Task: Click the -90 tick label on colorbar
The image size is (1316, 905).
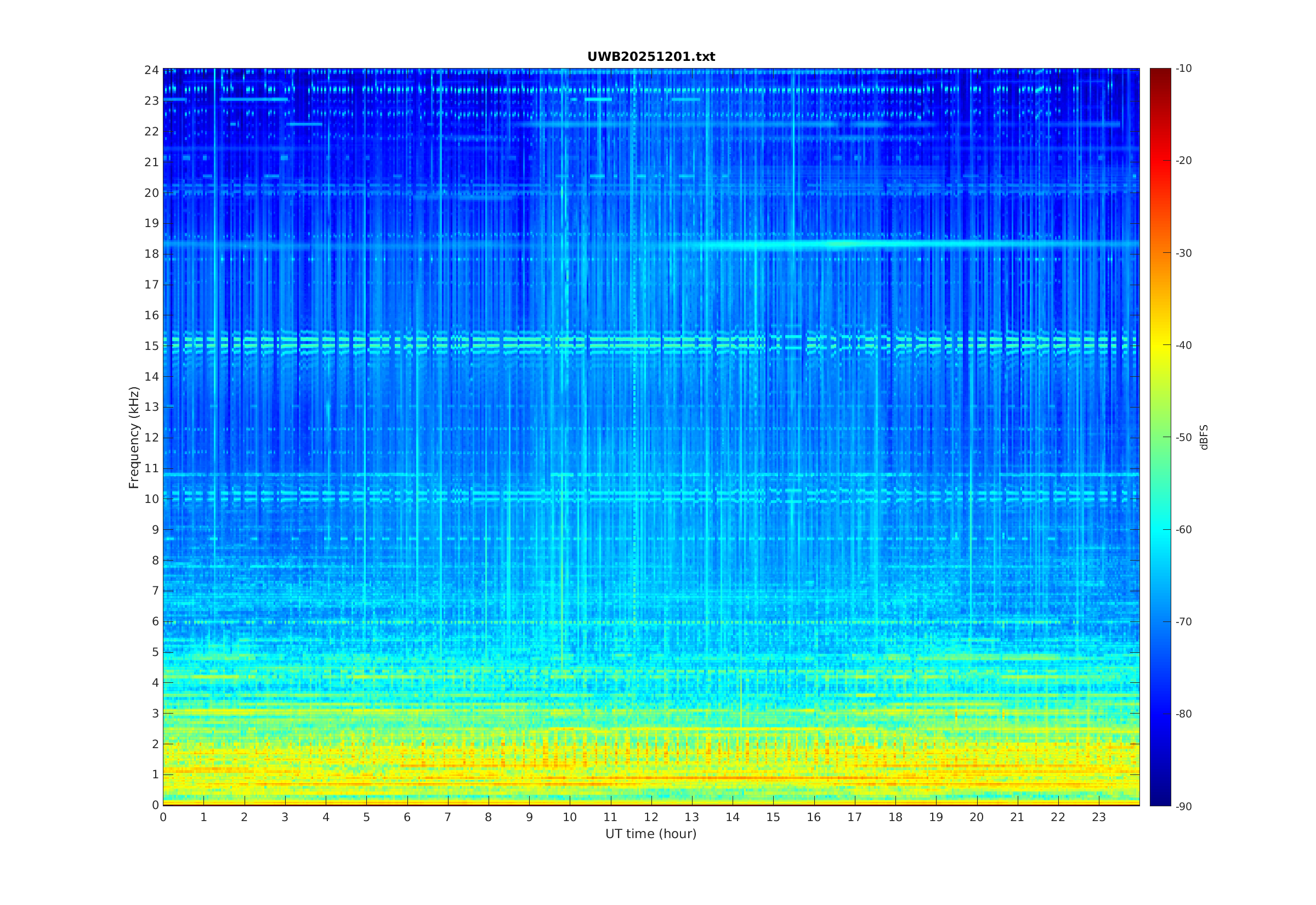Action: pos(1183,806)
